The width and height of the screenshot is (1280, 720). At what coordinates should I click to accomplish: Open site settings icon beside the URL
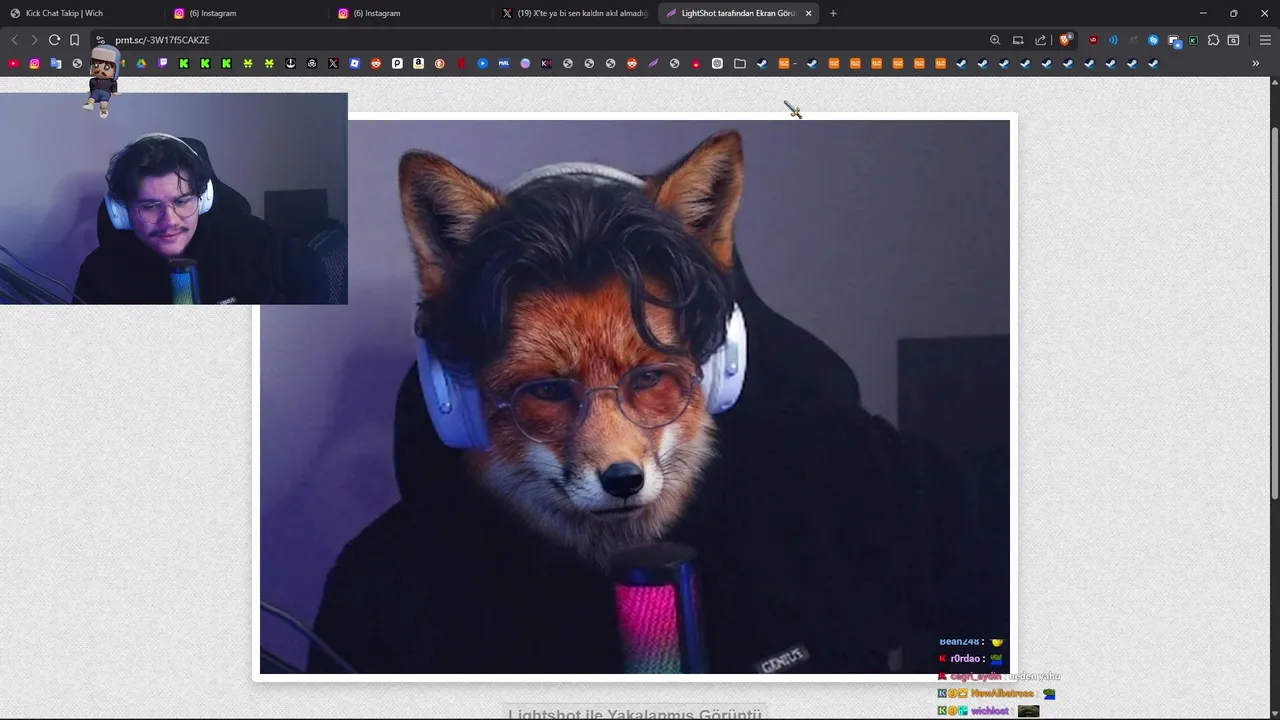(x=100, y=40)
